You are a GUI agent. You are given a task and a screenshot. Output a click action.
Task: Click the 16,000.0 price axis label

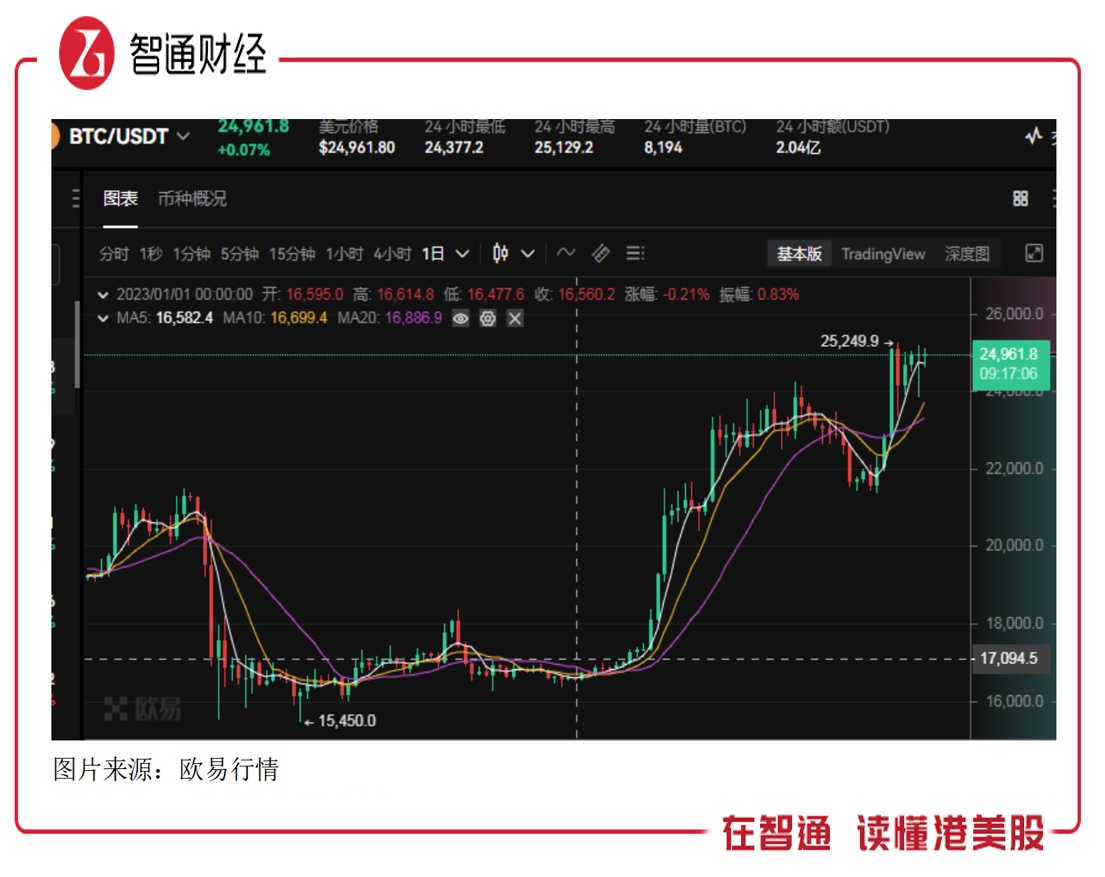(x=1014, y=701)
